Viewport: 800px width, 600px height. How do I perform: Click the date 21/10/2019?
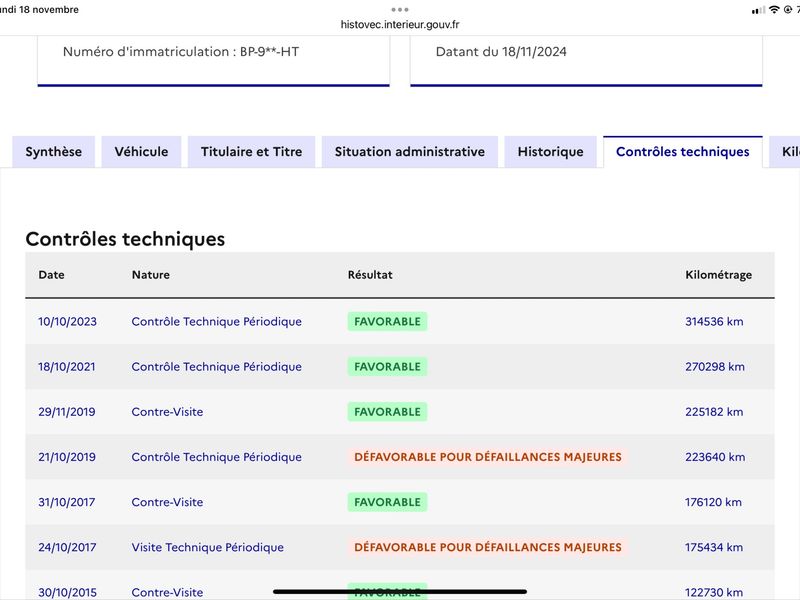[x=67, y=457]
